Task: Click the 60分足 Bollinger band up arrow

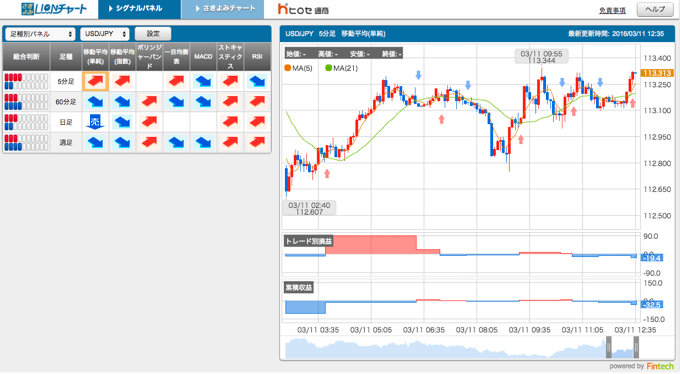Action: tap(149, 102)
